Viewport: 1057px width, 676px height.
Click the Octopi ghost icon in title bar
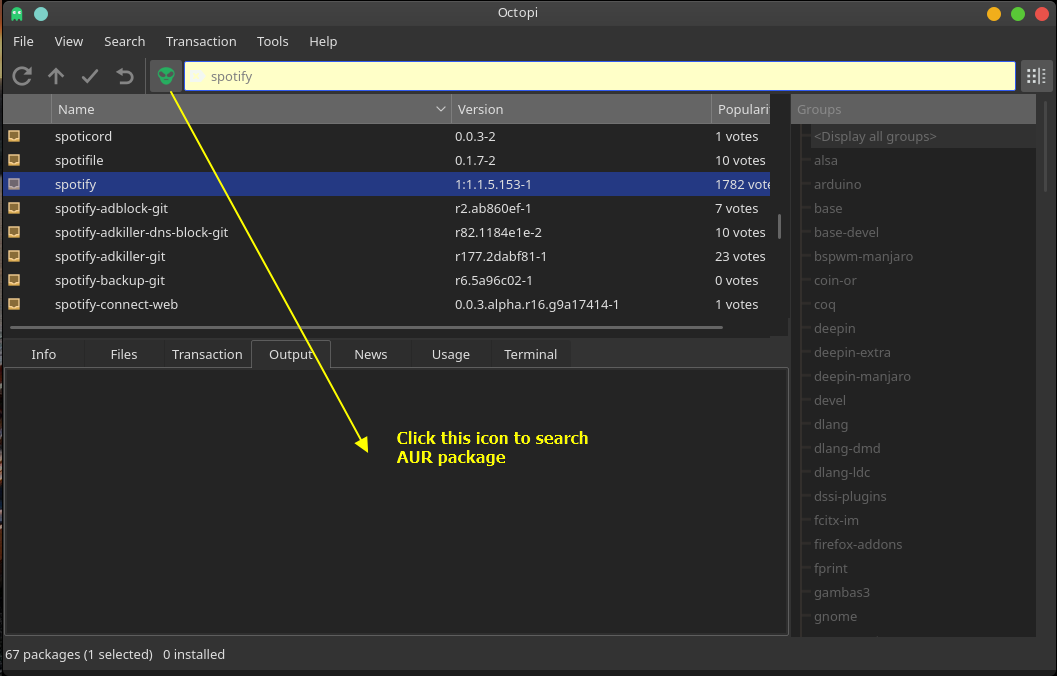(17, 14)
